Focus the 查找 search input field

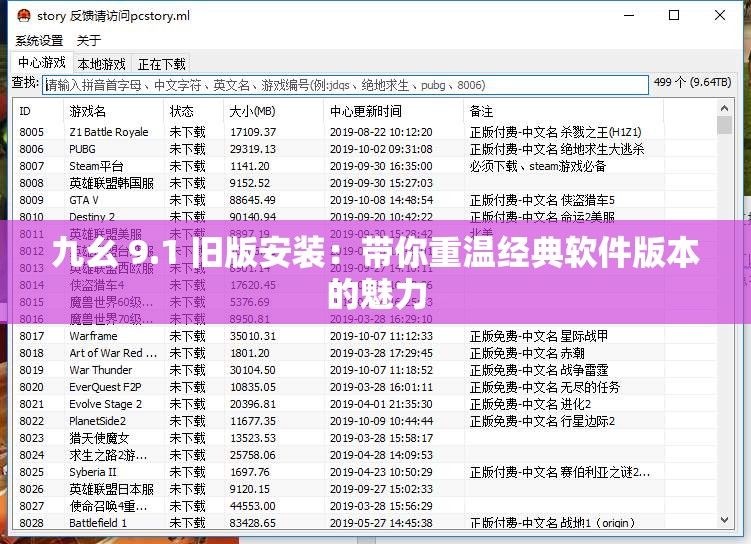coord(345,85)
